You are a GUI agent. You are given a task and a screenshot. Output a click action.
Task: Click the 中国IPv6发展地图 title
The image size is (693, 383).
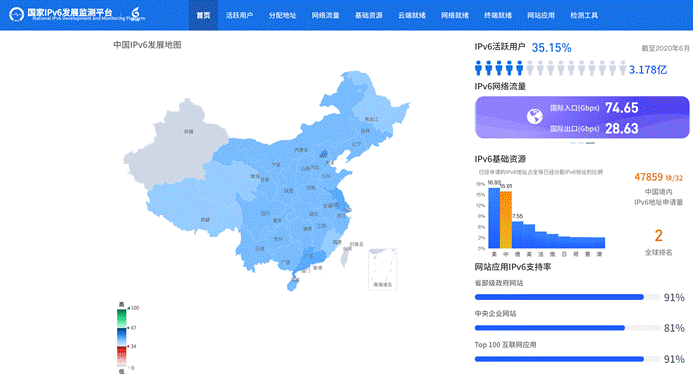tap(147, 45)
